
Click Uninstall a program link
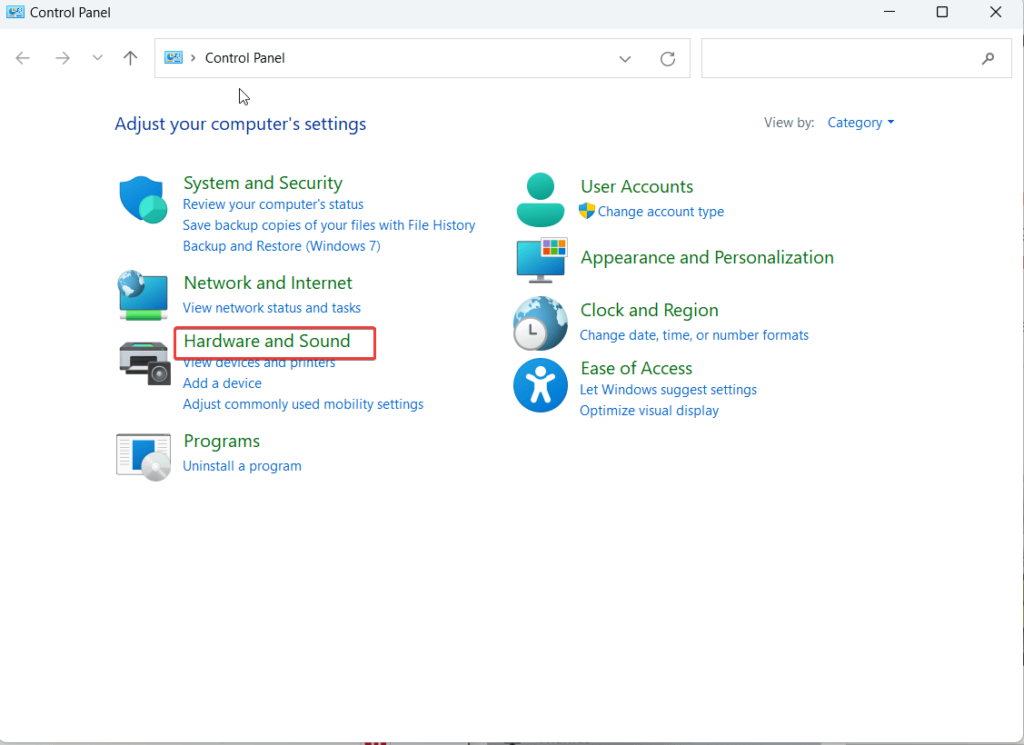click(x=242, y=466)
